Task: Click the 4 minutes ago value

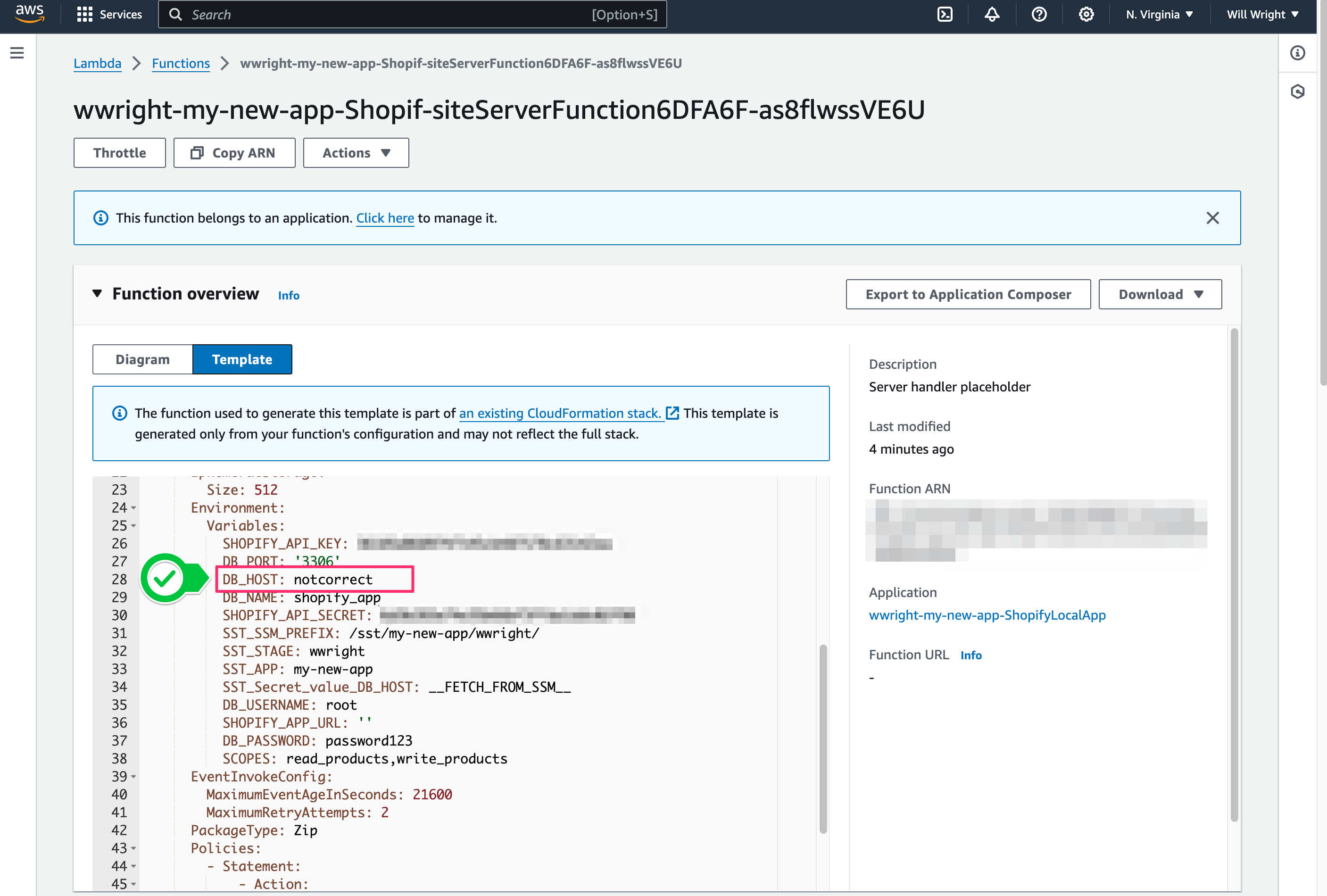Action: [x=912, y=449]
